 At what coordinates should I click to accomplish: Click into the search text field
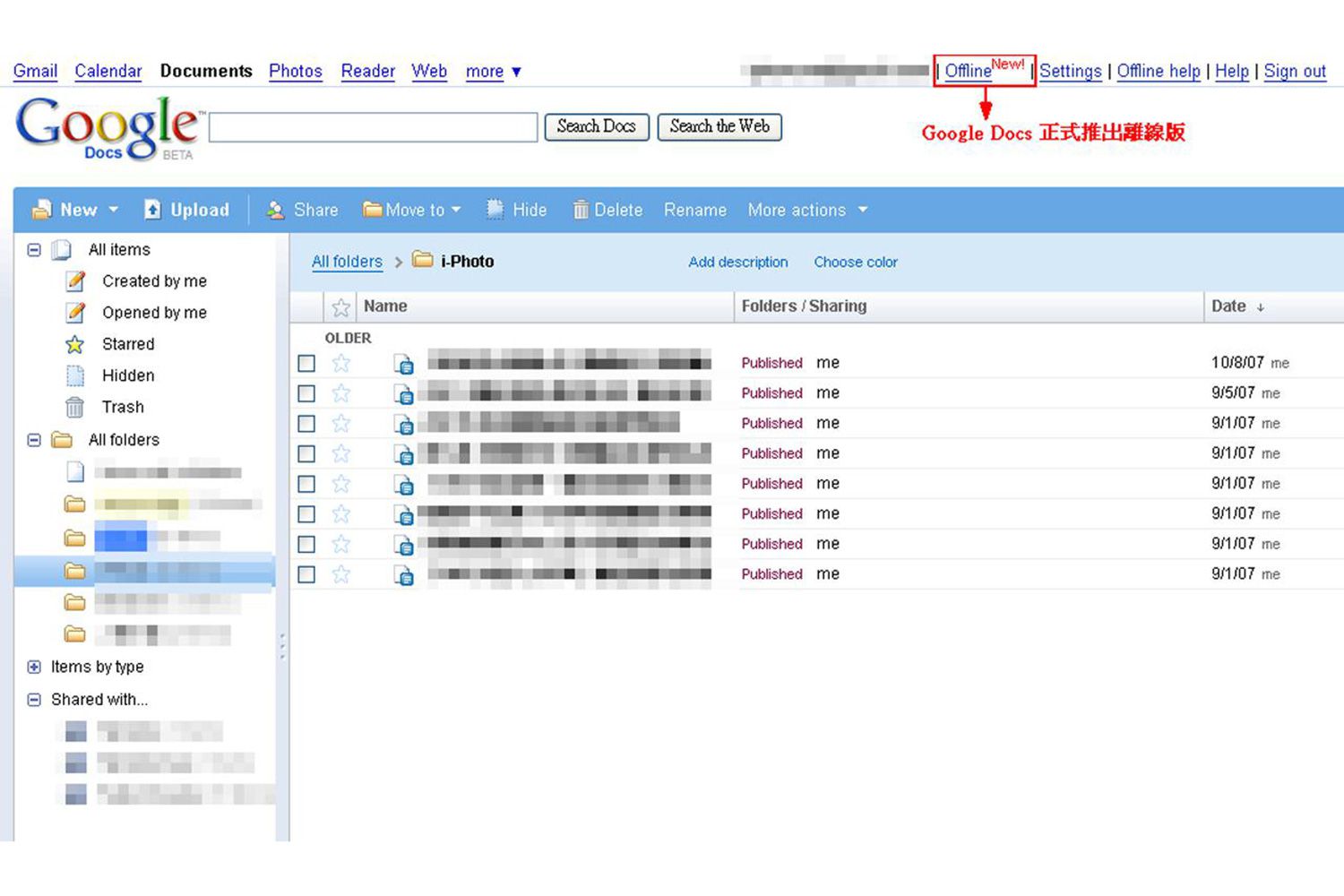click(x=373, y=127)
